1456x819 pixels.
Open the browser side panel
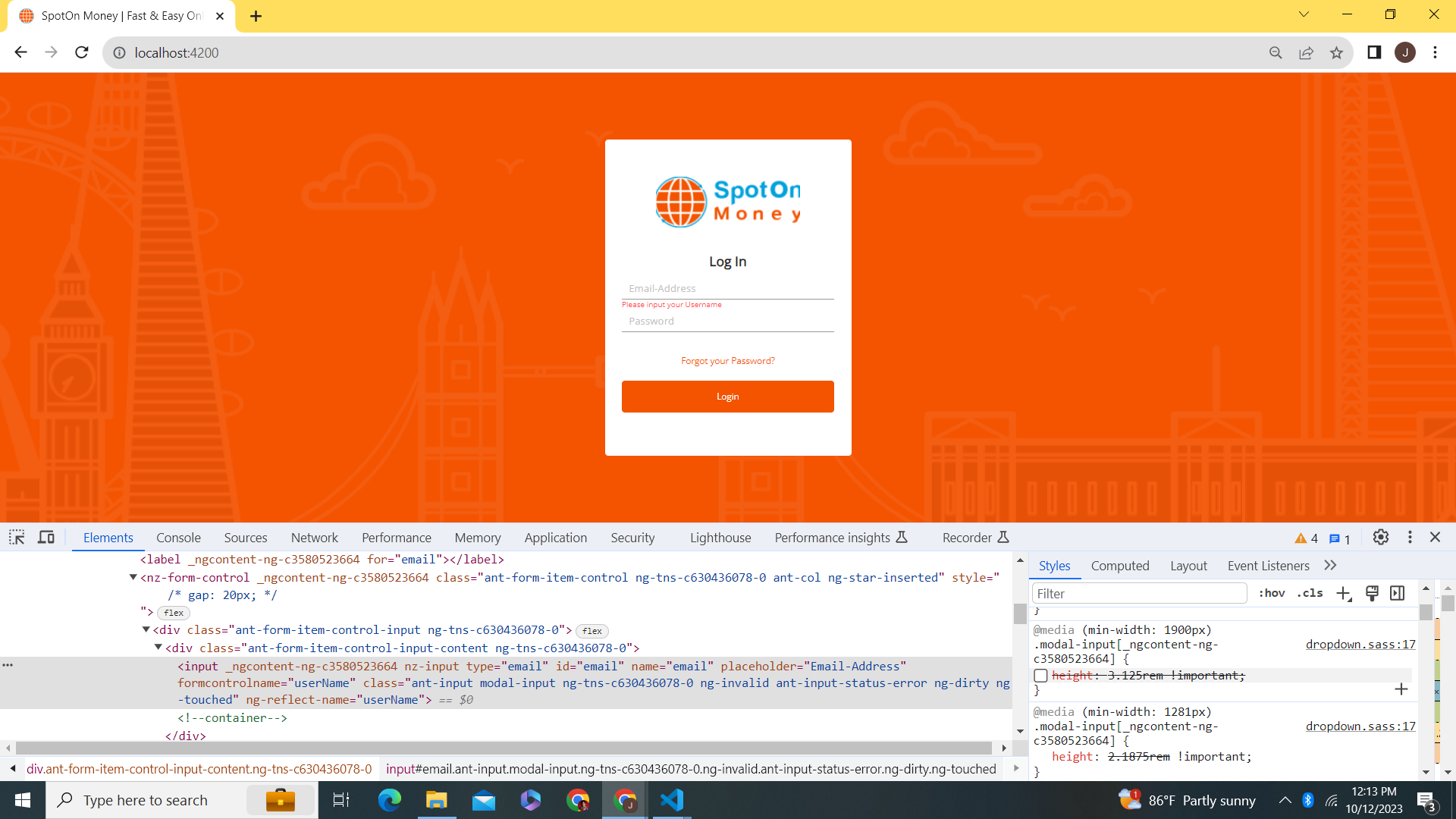tap(1374, 52)
